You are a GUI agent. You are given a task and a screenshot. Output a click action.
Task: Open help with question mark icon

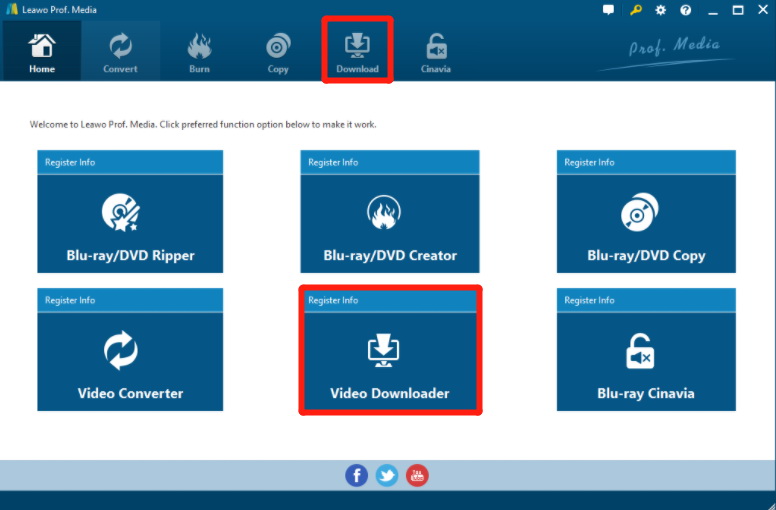pos(686,10)
